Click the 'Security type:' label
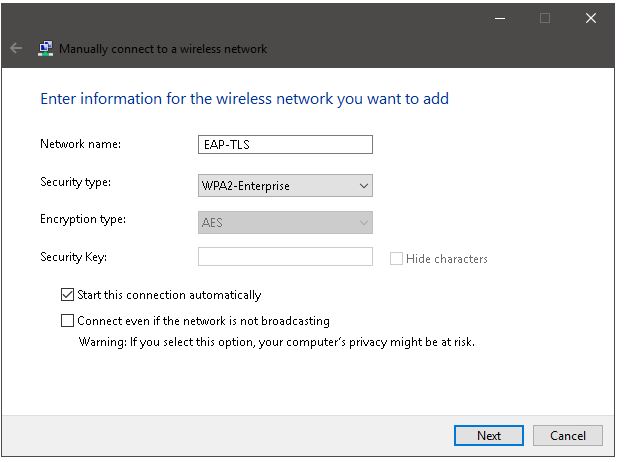Image resolution: width=624 pixels, height=462 pixels. coord(76,182)
